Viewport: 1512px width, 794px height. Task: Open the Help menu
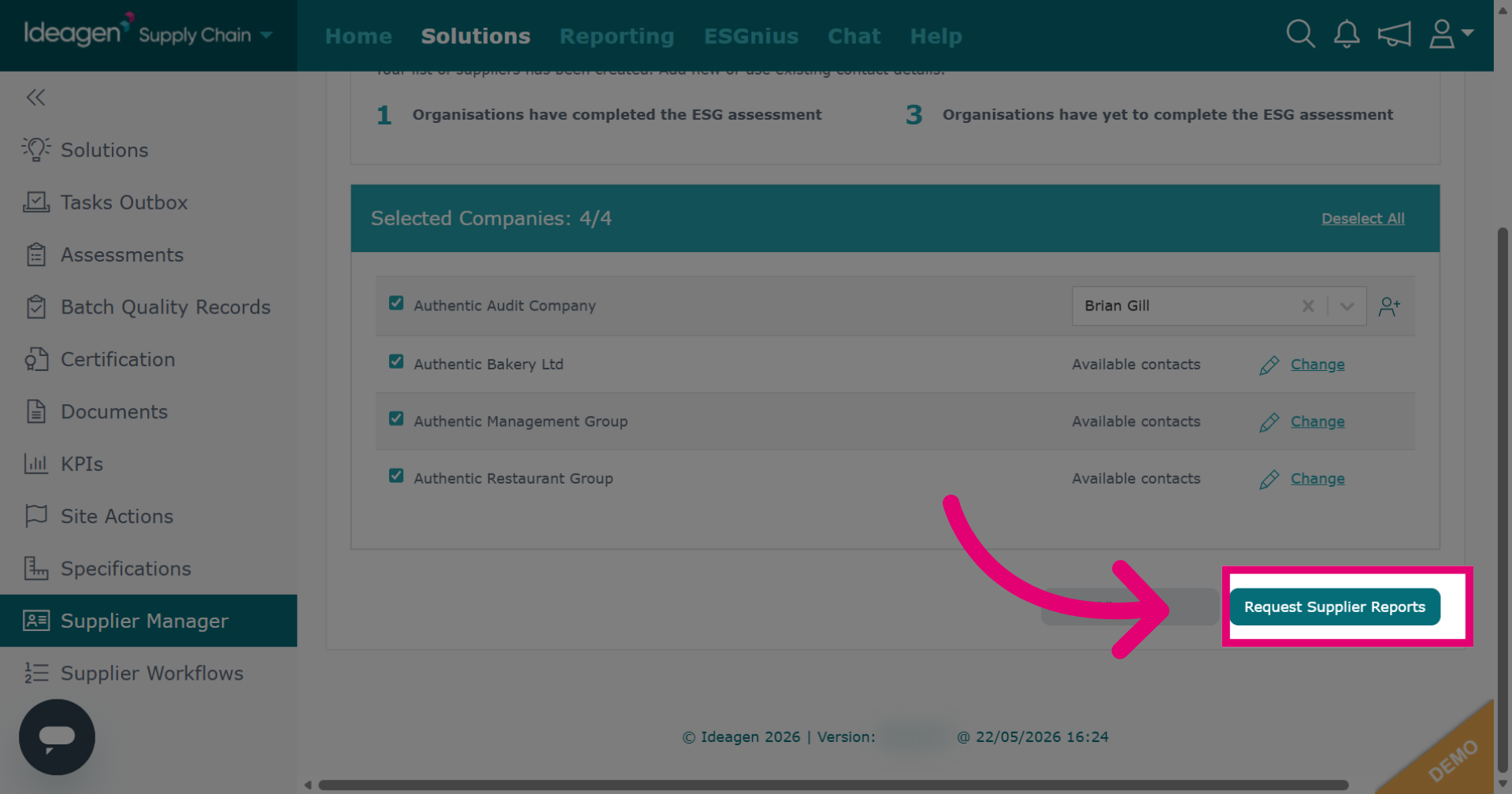pyautogui.click(x=936, y=36)
